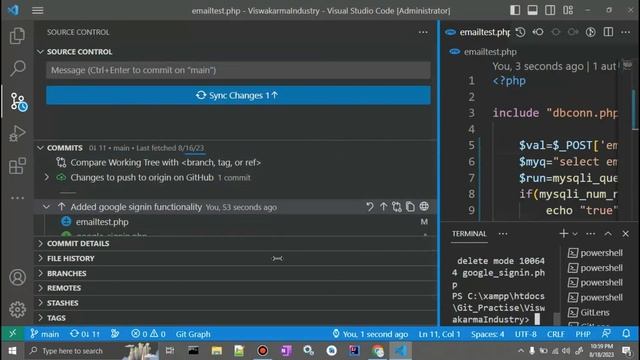Select the GitLens terminal entry

[x=589, y=313]
